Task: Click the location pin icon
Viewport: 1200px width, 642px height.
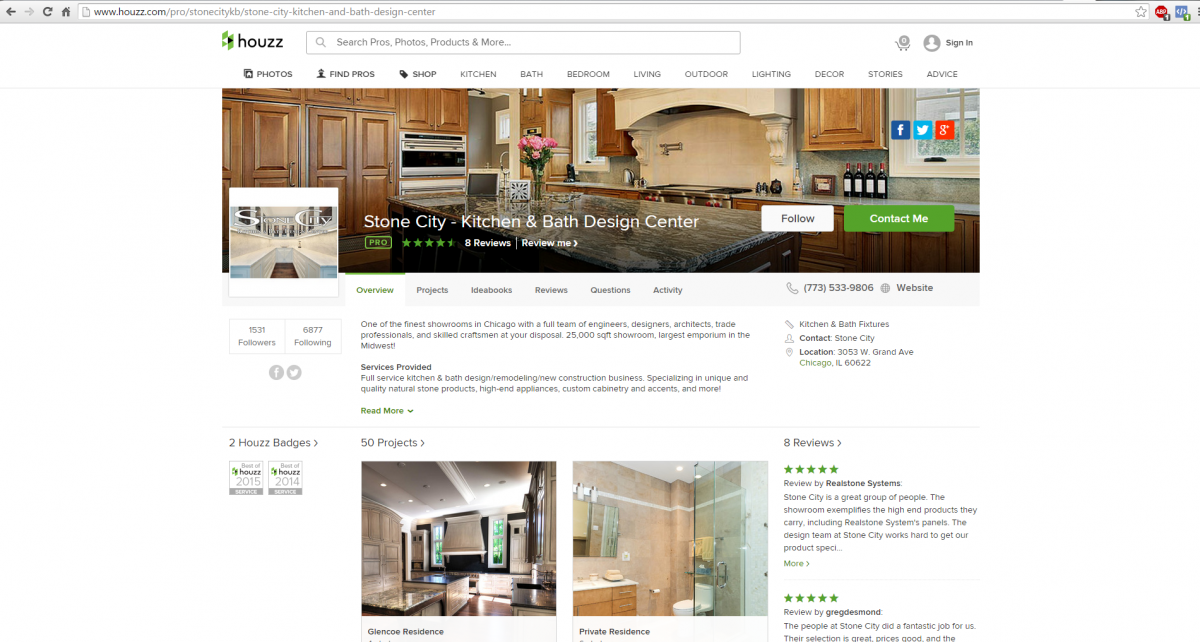Action: (x=790, y=352)
